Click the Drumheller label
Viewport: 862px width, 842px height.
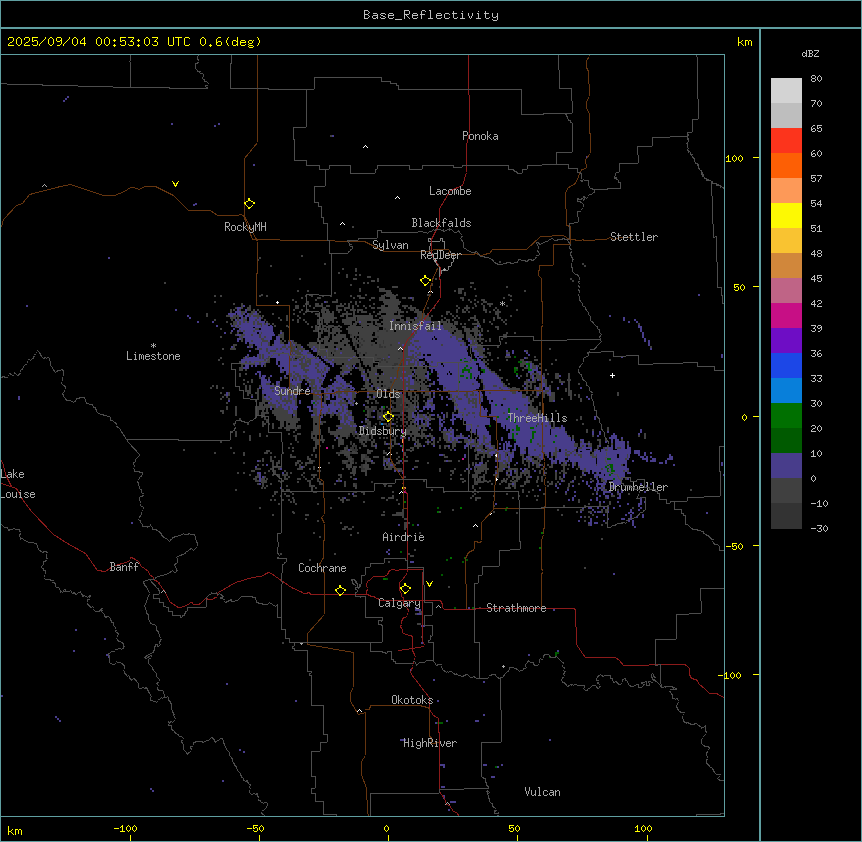pos(638,487)
